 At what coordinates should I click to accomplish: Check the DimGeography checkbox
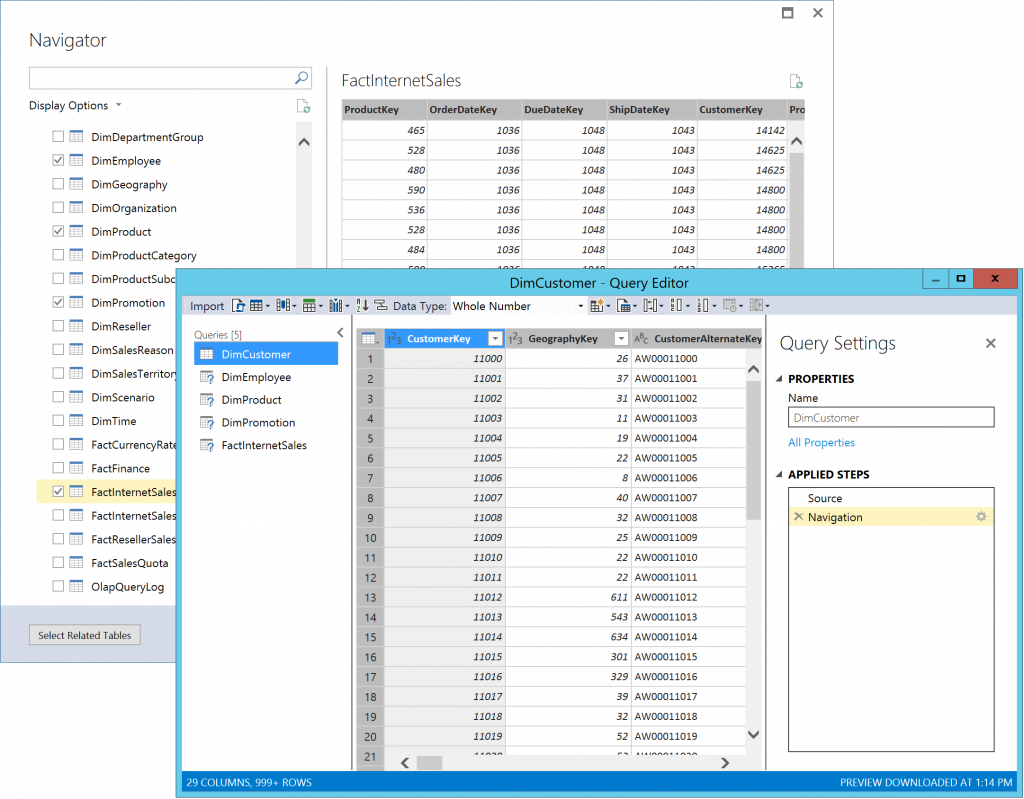coord(58,184)
